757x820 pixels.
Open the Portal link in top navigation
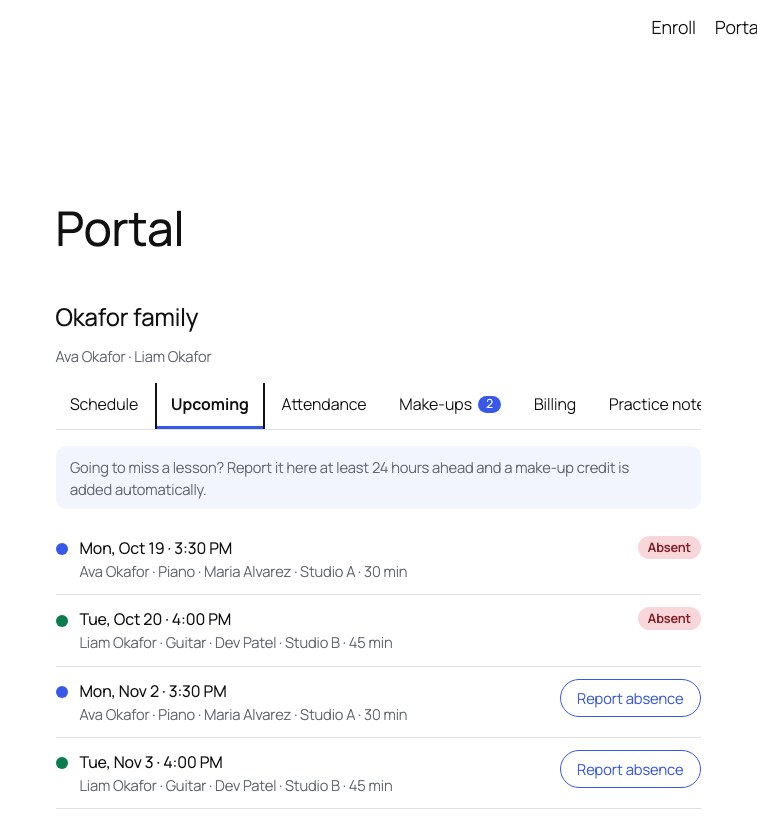pyautogui.click(x=736, y=28)
